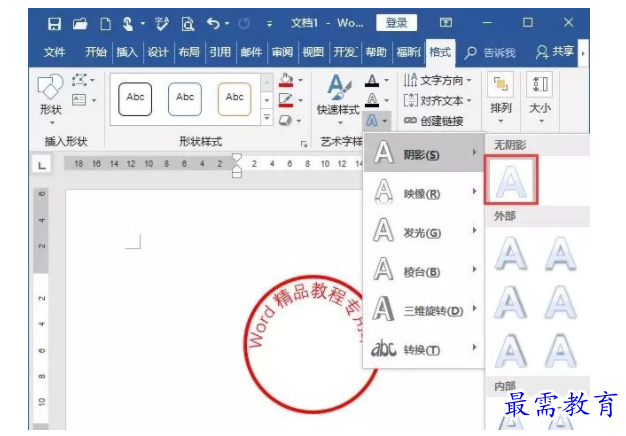Open the 排列 arrange menu
This screenshot has width=626, height=436.
pos(501,98)
